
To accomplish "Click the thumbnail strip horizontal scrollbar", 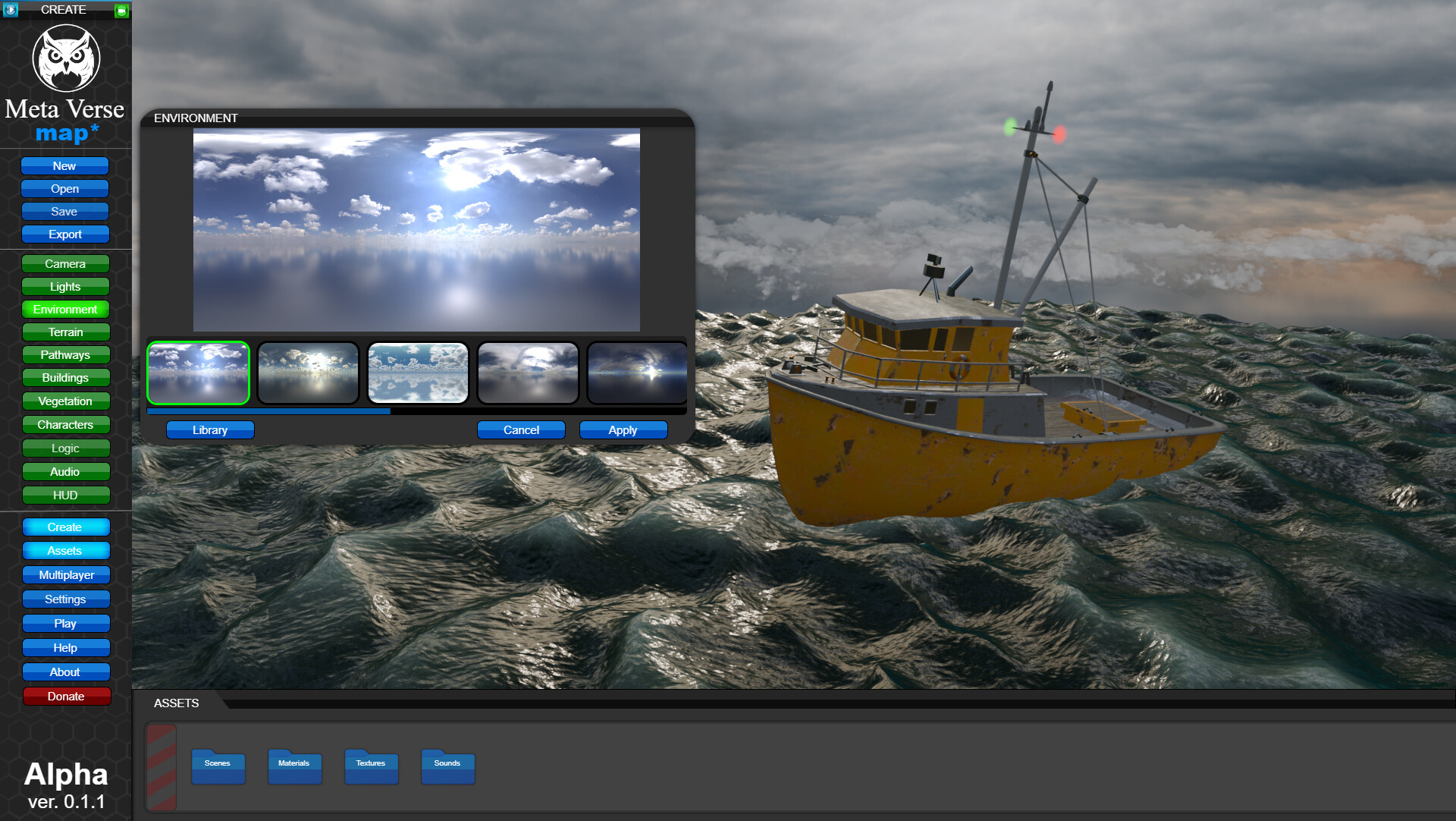I will (x=268, y=411).
